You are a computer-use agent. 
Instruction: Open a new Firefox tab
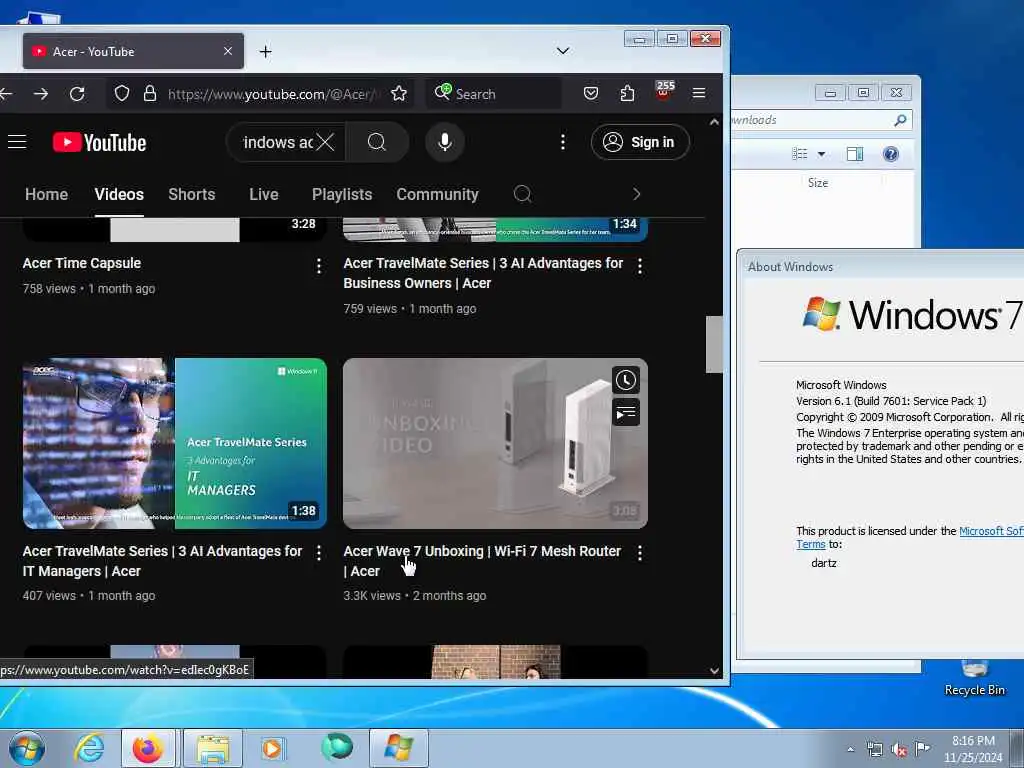[x=265, y=52]
